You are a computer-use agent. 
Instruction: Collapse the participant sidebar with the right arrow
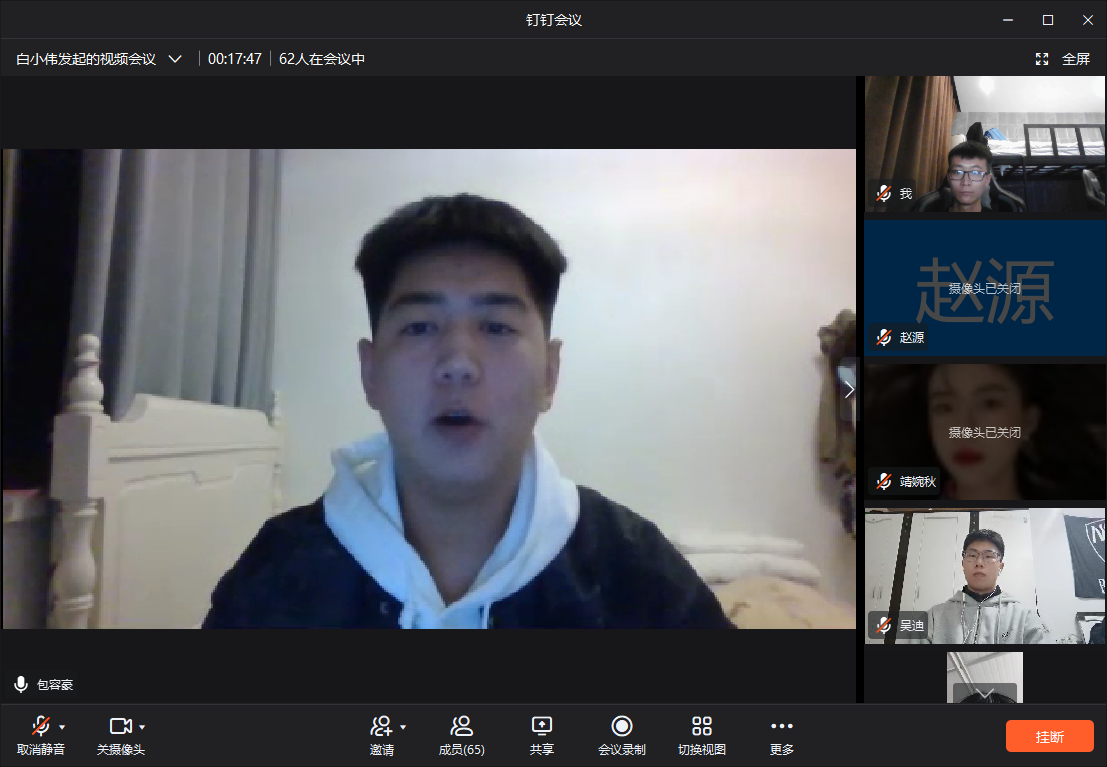pyautogui.click(x=849, y=390)
